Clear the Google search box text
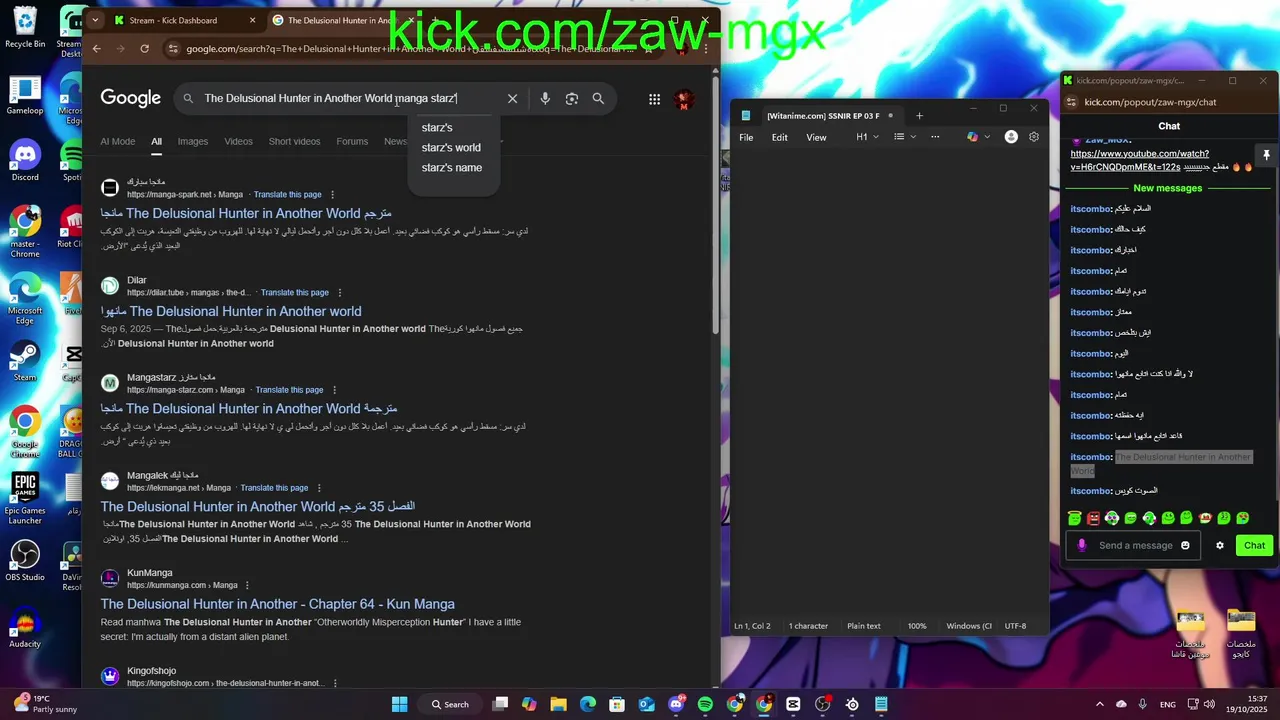This screenshot has width=1280, height=720. coord(512,98)
